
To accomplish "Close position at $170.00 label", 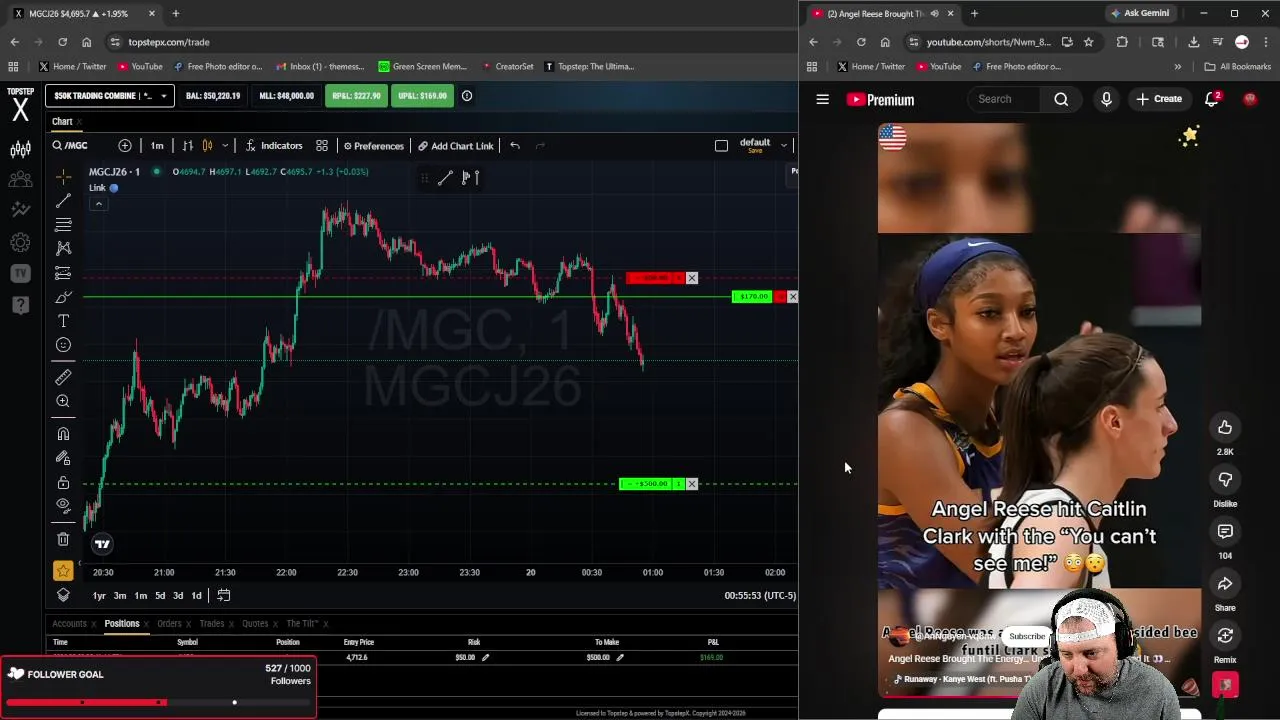I will [793, 297].
